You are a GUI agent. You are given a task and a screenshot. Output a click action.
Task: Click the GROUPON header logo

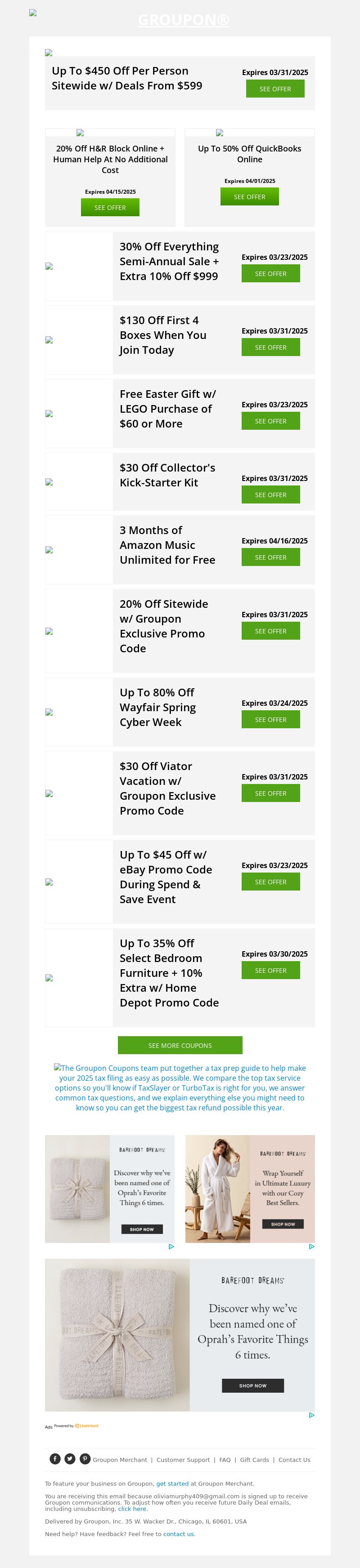(x=183, y=20)
